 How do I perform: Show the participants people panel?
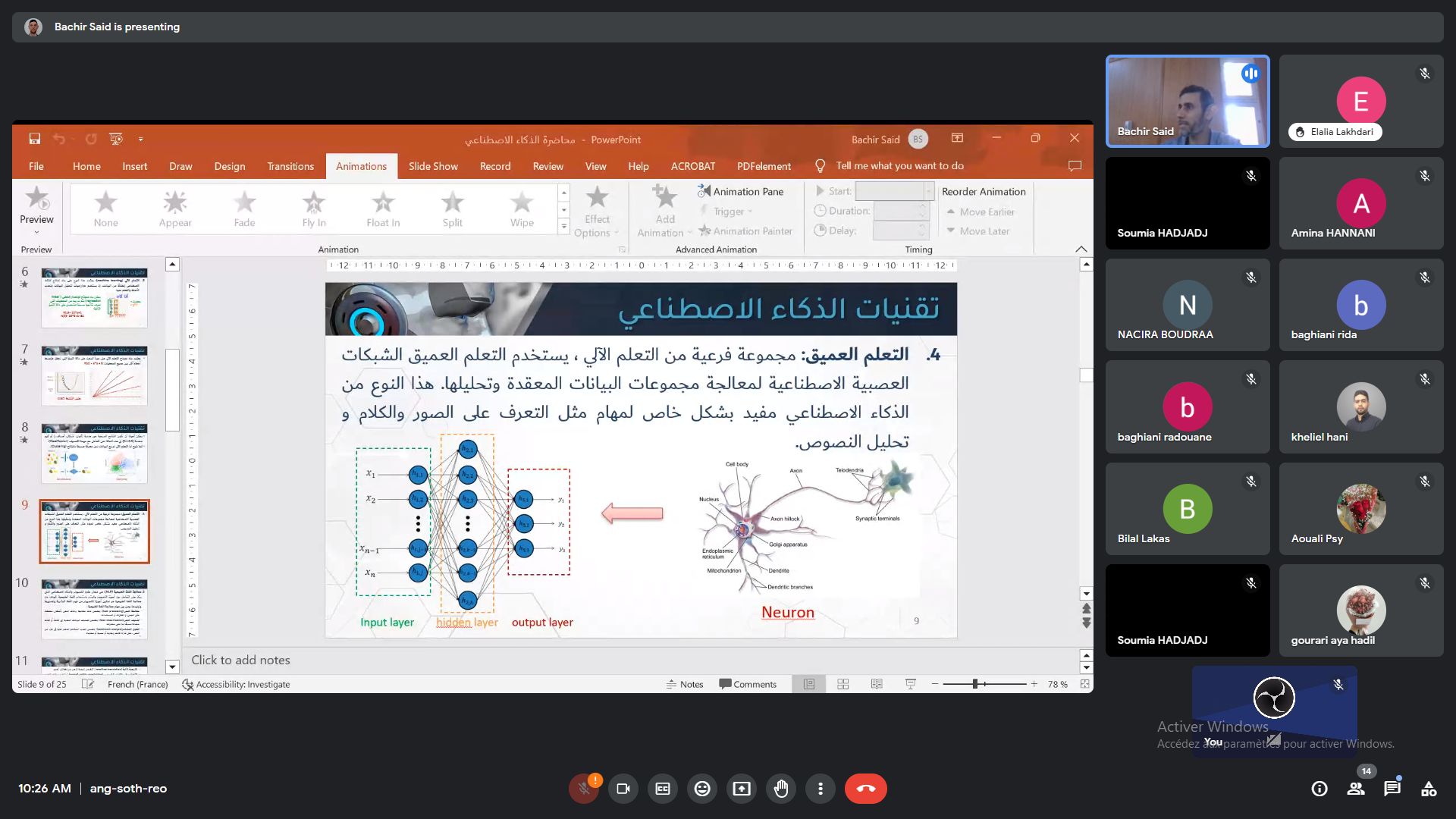1356,789
